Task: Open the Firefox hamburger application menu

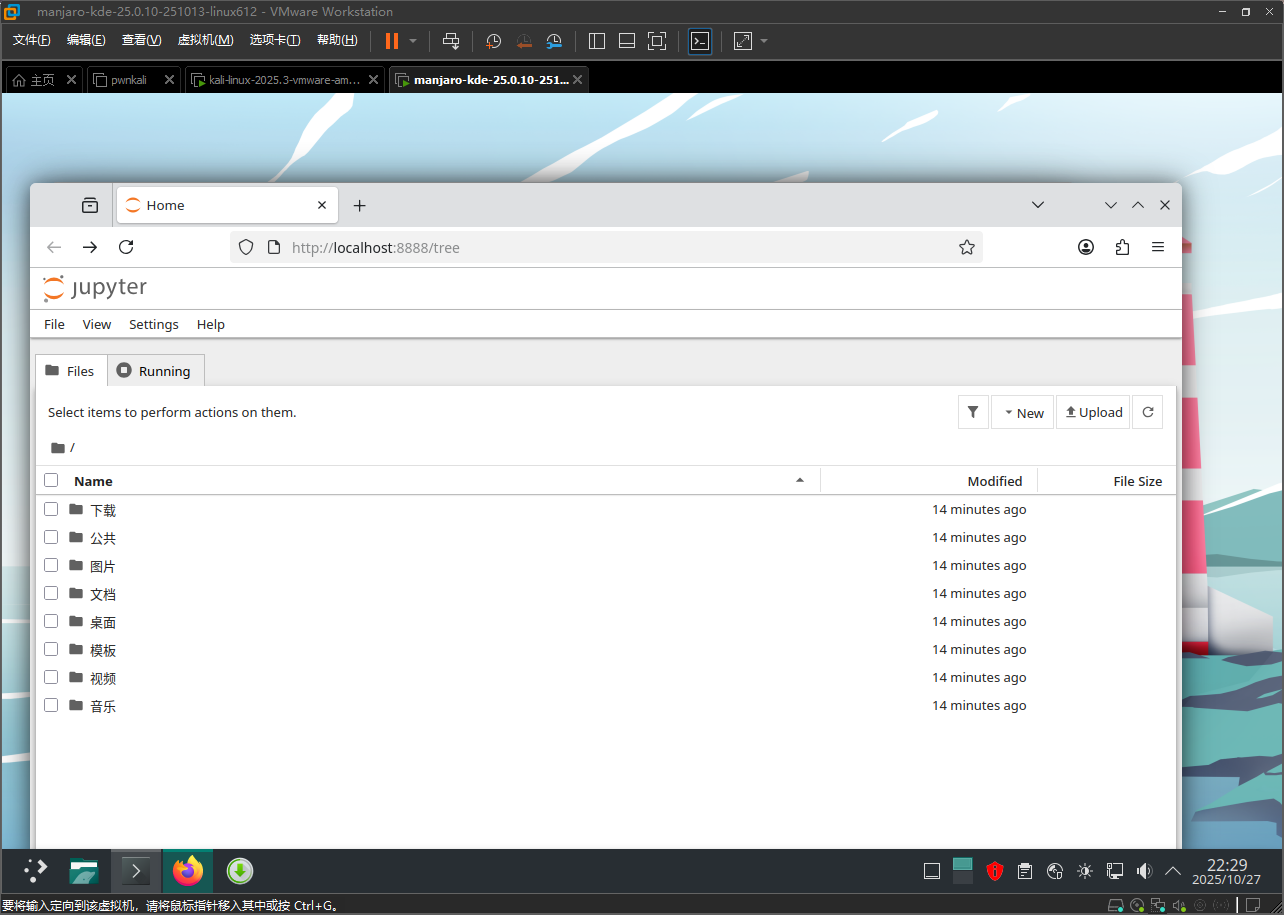Action: click(x=1158, y=247)
